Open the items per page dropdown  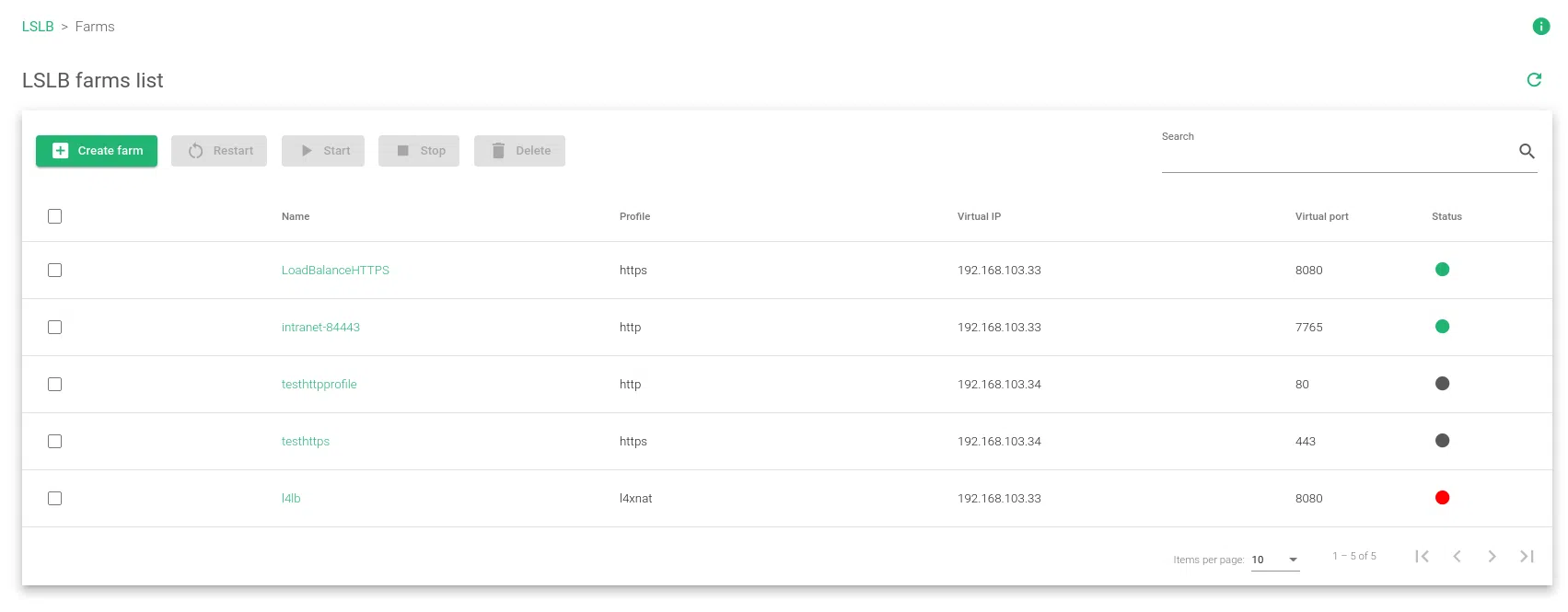(1275, 560)
